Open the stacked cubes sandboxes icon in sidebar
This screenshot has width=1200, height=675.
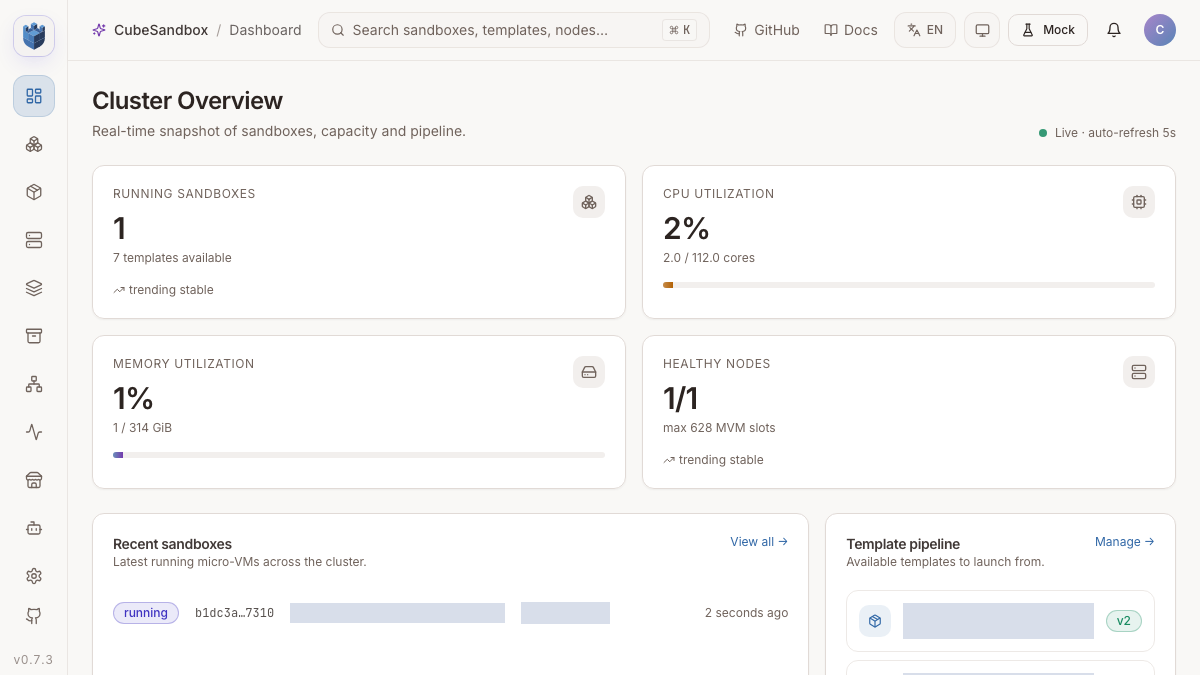[34, 144]
